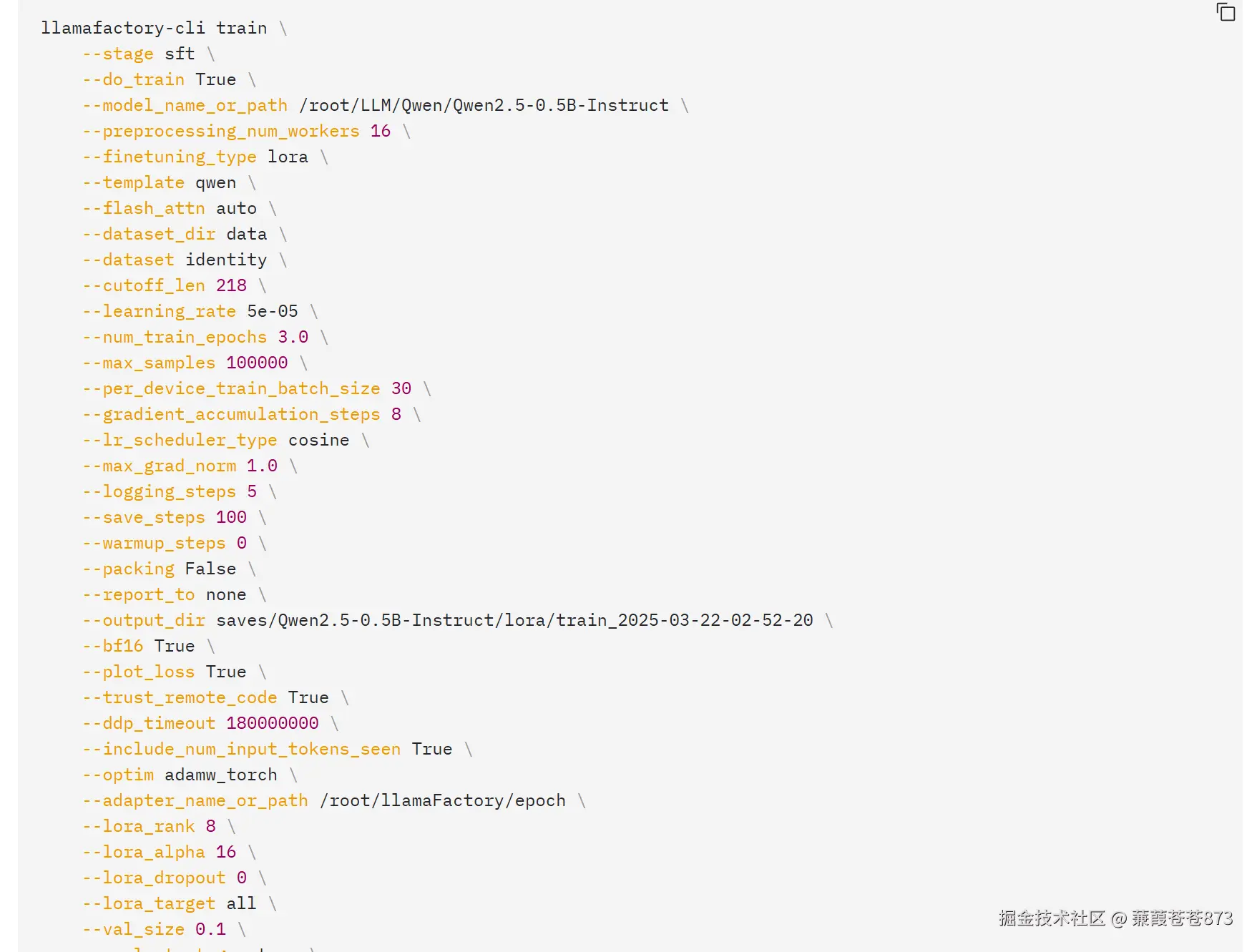
Task: Click the --per_device_train_batch_size flag
Action: [231, 388]
